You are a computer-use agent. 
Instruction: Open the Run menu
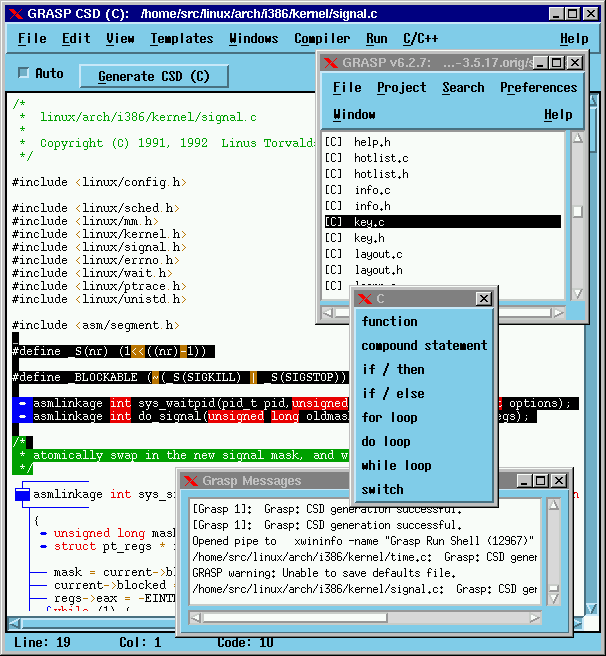[376, 38]
